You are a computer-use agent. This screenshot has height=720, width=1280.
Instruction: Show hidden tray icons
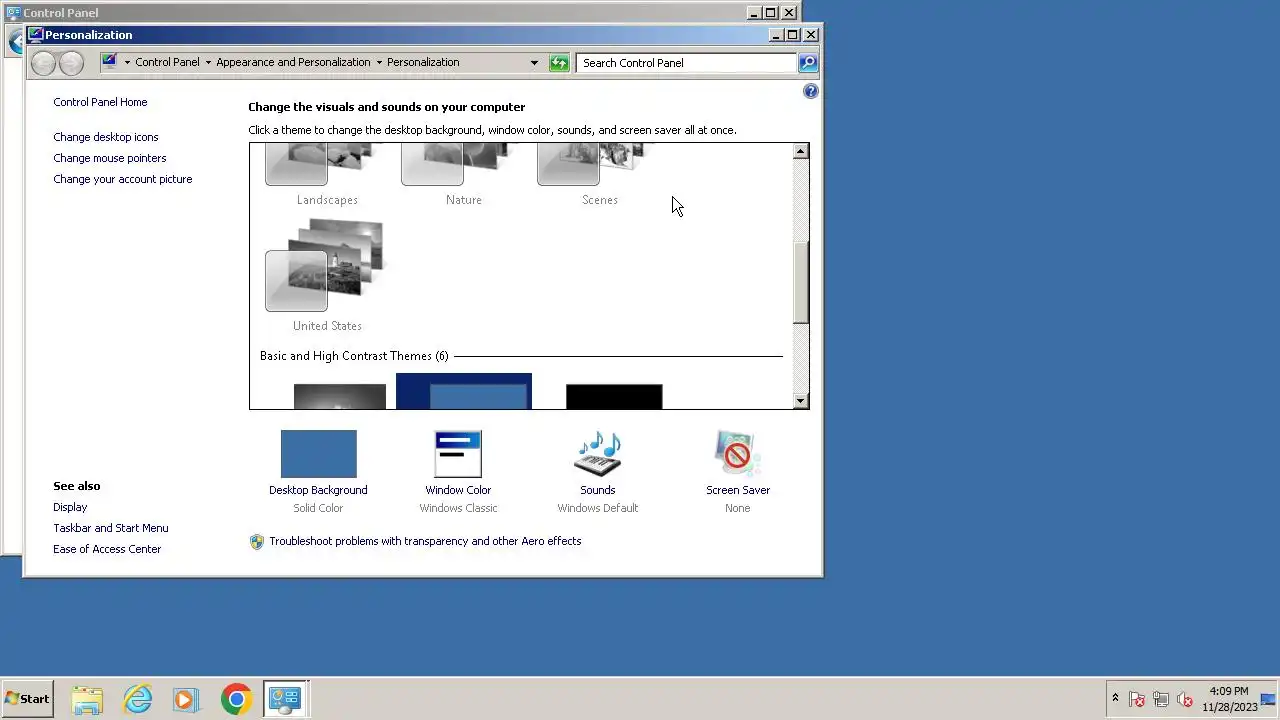coord(1115,698)
